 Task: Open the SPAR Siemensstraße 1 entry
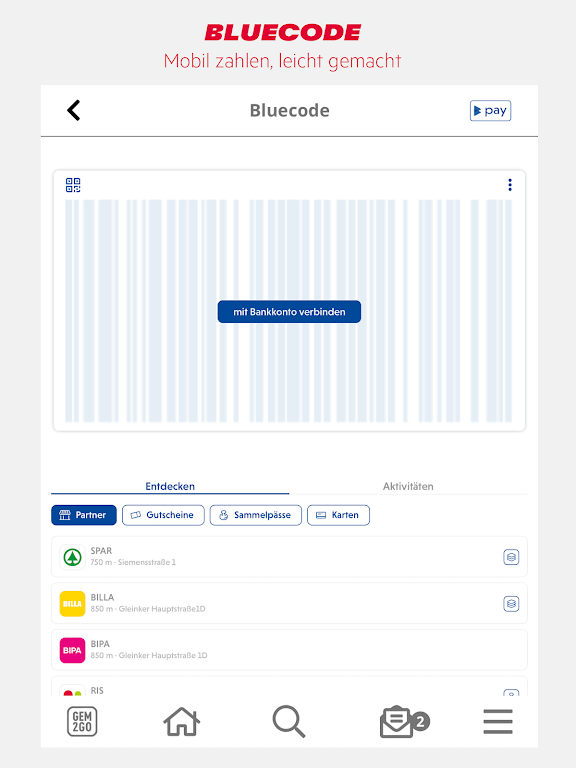tap(289, 557)
